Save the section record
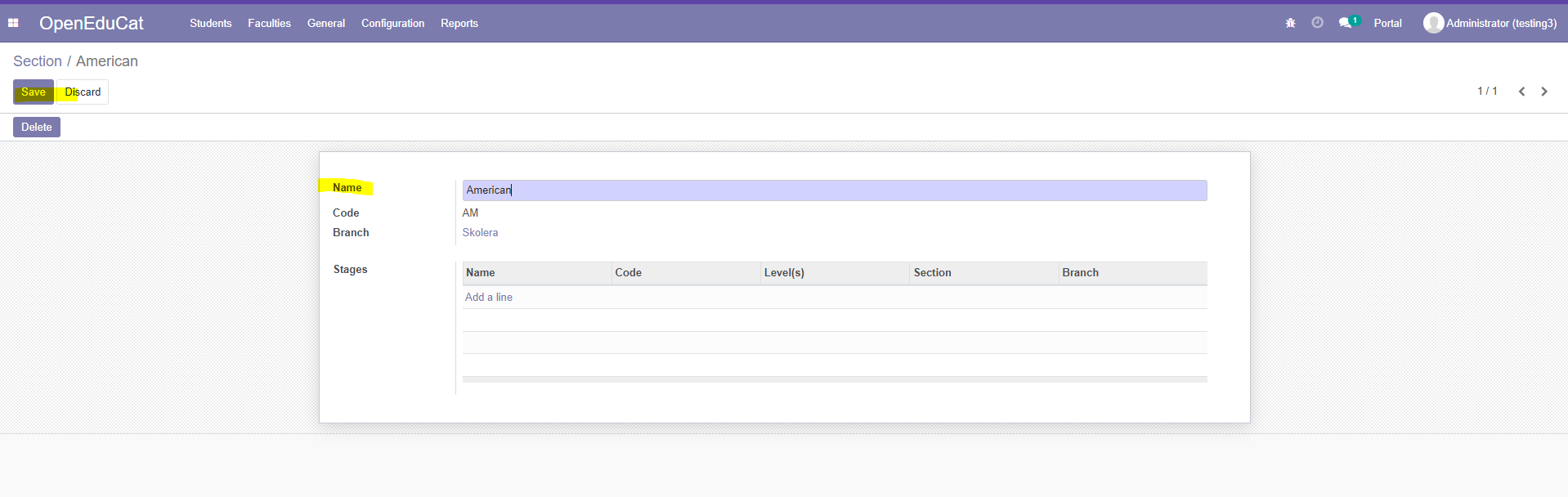Image resolution: width=1568 pixels, height=497 pixels. coord(34,92)
